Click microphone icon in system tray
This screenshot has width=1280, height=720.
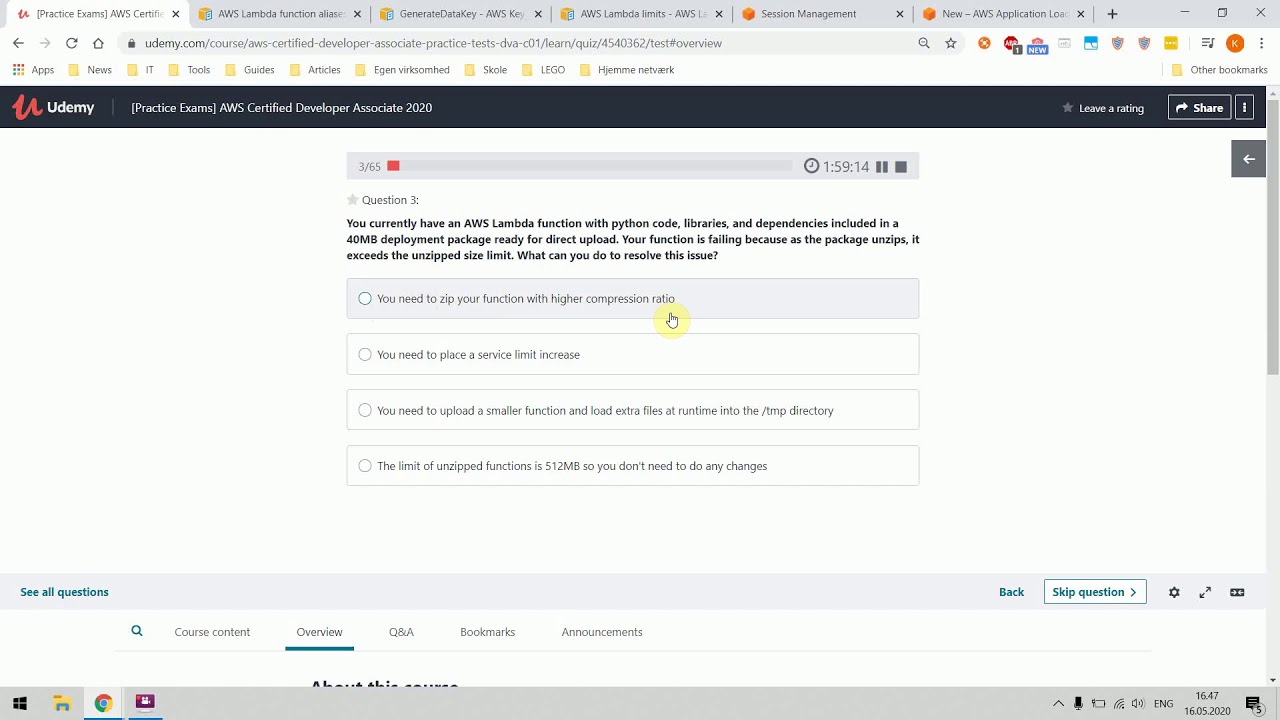pyautogui.click(x=1078, y=704)
